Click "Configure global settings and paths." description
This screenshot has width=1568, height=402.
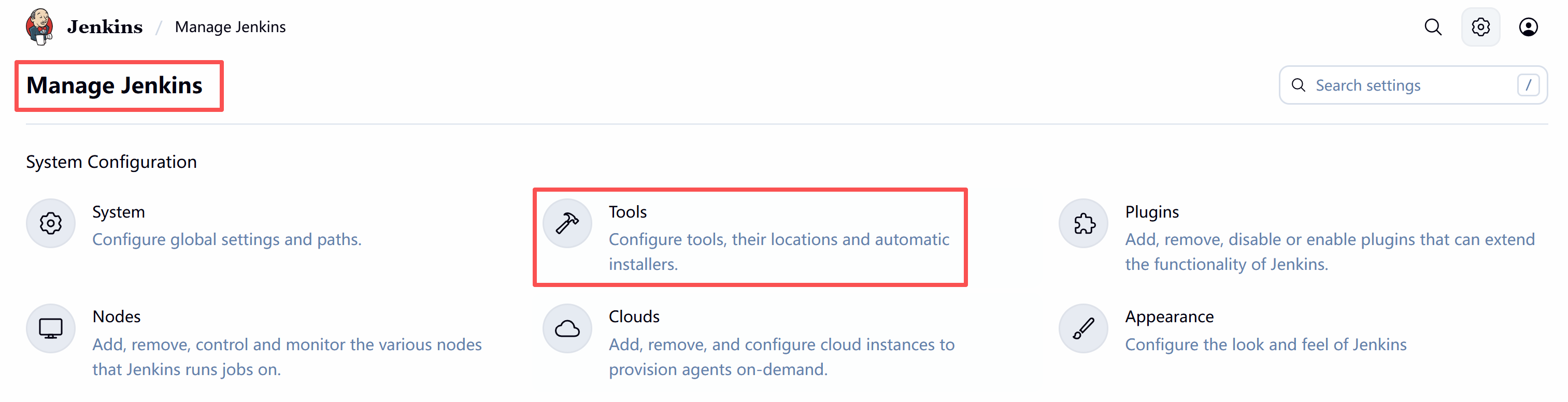(227, 240)
